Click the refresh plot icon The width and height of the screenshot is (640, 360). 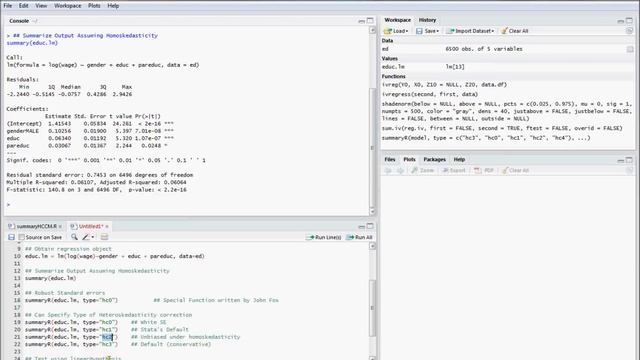click(x=629, y=171)
